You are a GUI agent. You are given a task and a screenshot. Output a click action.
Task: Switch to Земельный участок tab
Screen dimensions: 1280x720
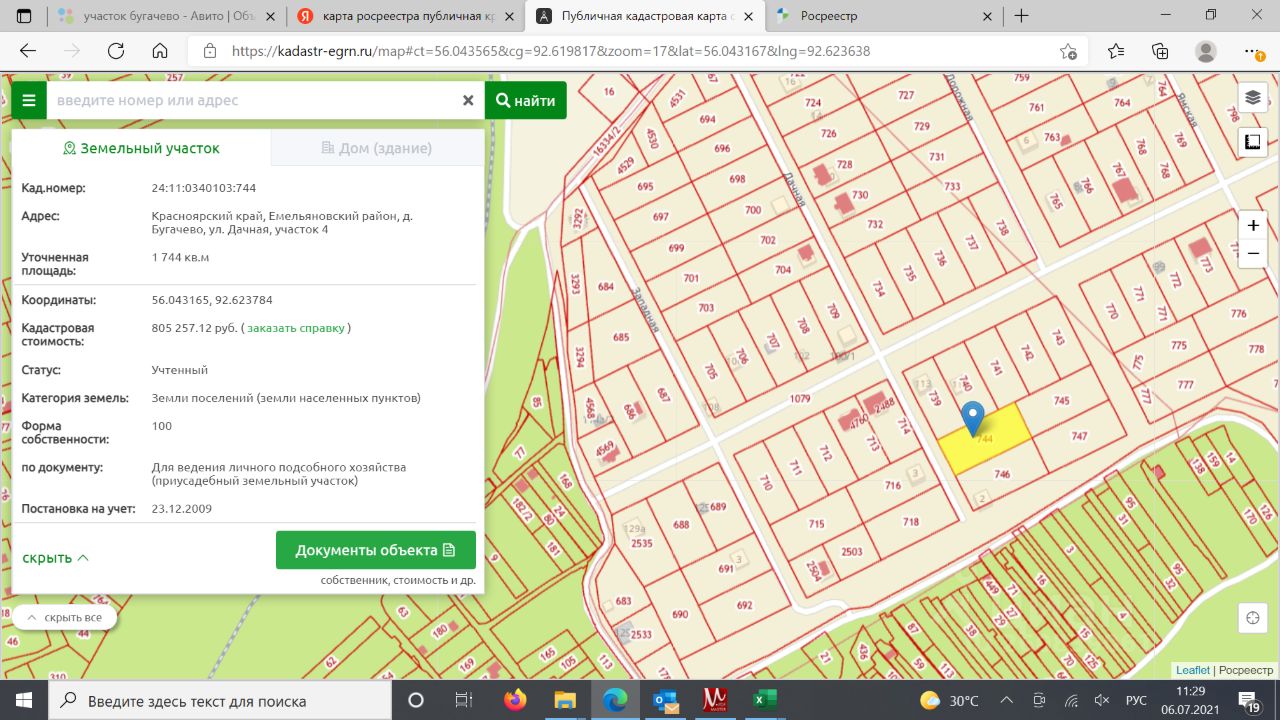(141, 148)
